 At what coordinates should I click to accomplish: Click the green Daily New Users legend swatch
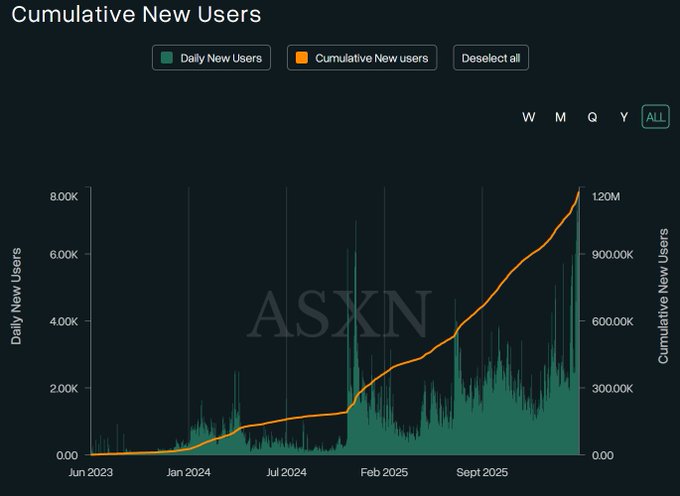point(167,58)
